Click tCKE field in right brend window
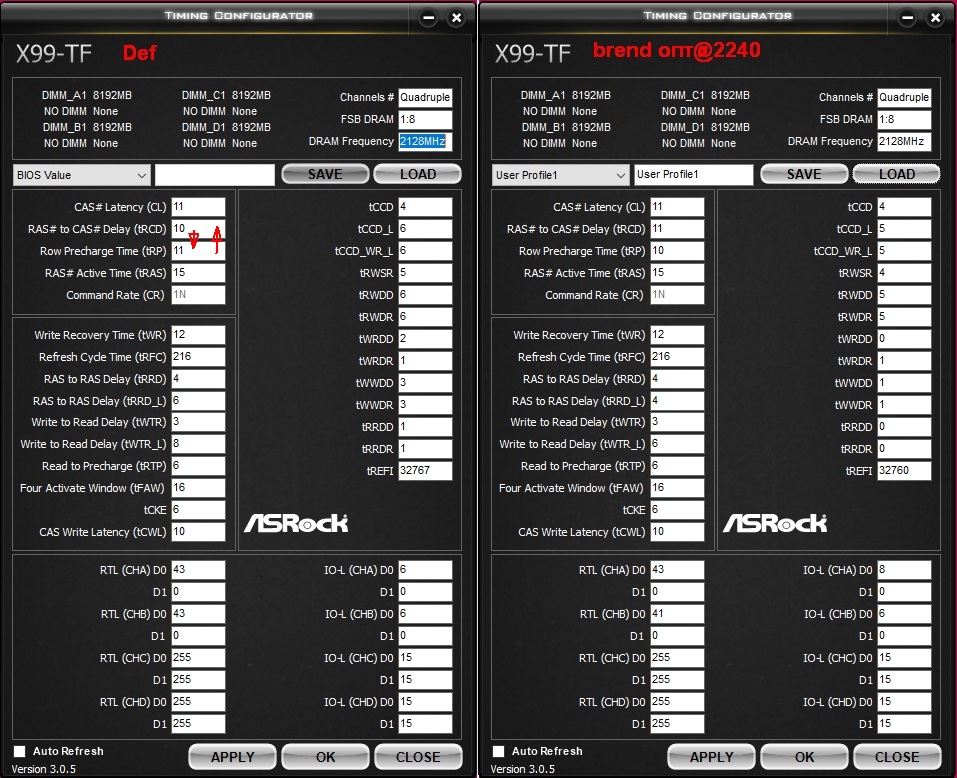The image size is (957, 778). click(x=677, y=510)
